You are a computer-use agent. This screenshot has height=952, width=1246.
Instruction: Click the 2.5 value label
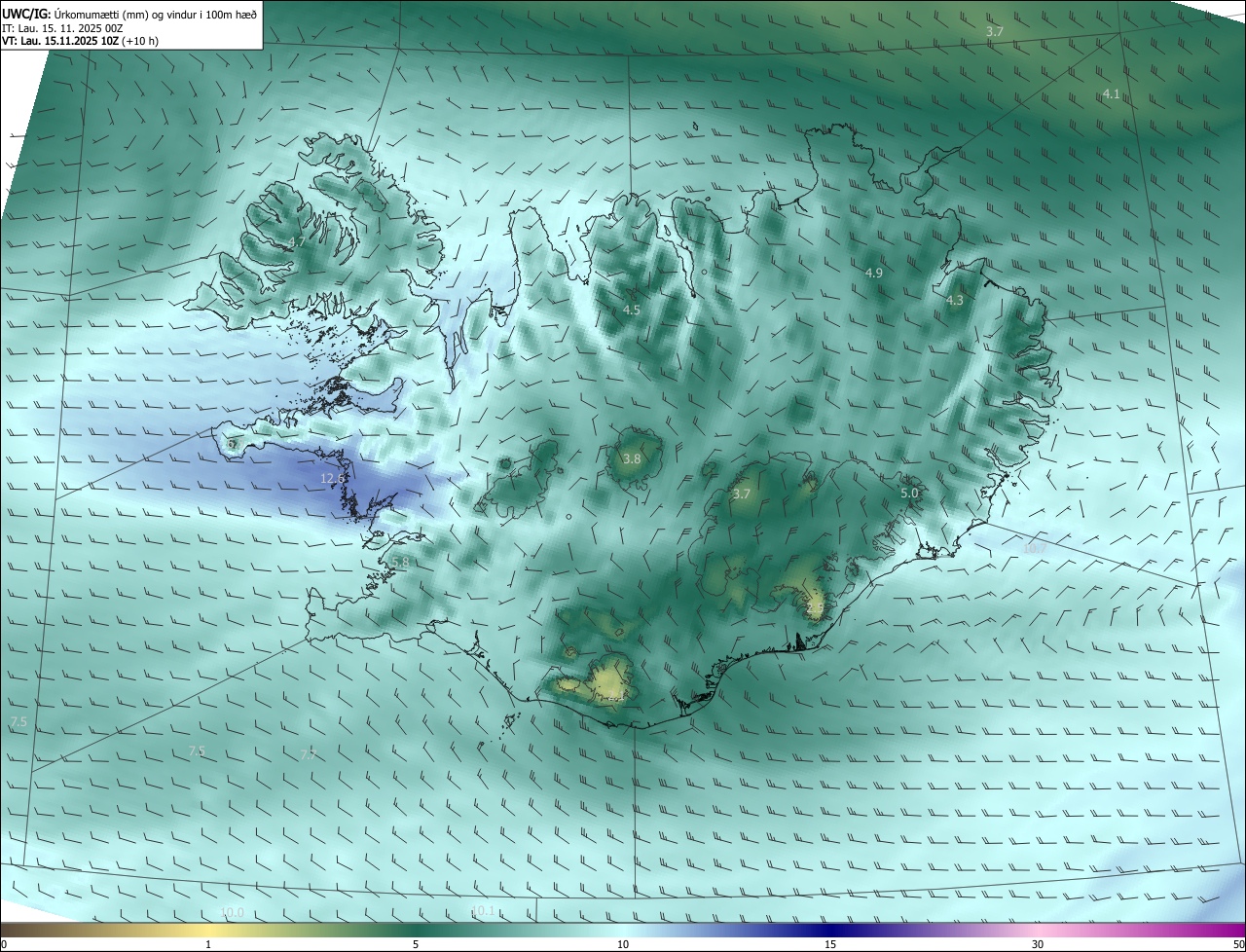(816, 608)
